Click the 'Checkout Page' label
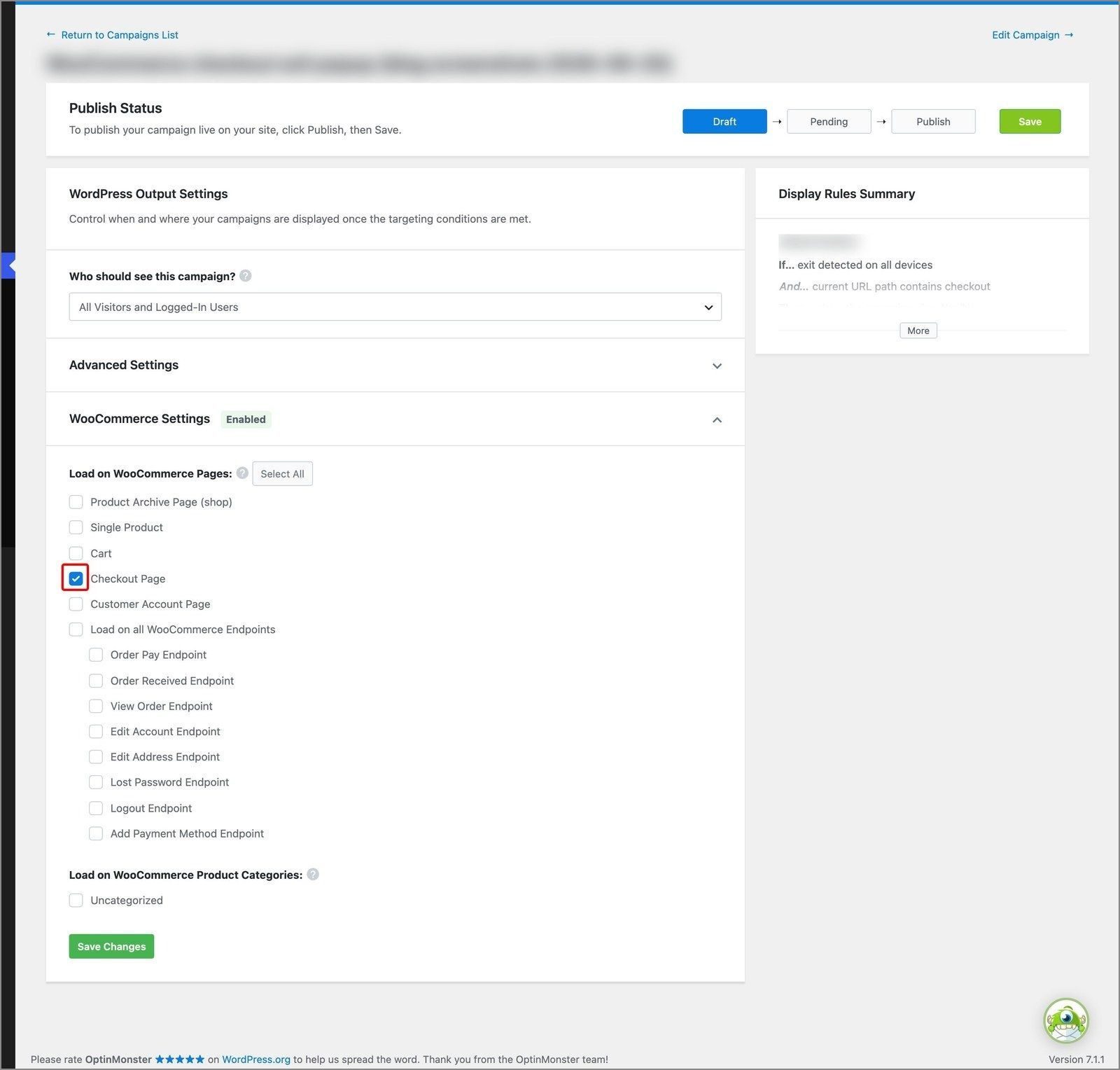Screen dimensions: 1120x1070 pos(128,578)
